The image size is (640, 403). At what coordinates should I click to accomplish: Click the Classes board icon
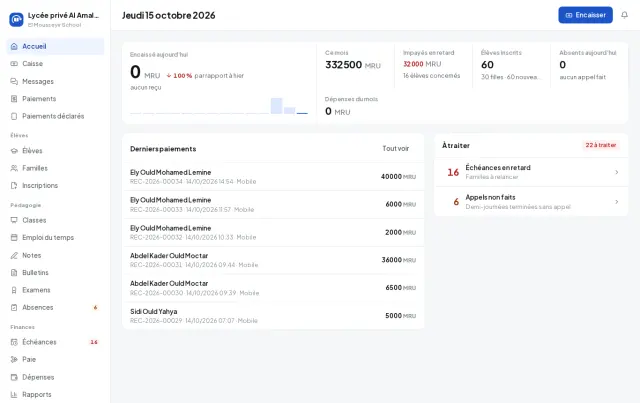pyautogui.click(x=14, y=220)
